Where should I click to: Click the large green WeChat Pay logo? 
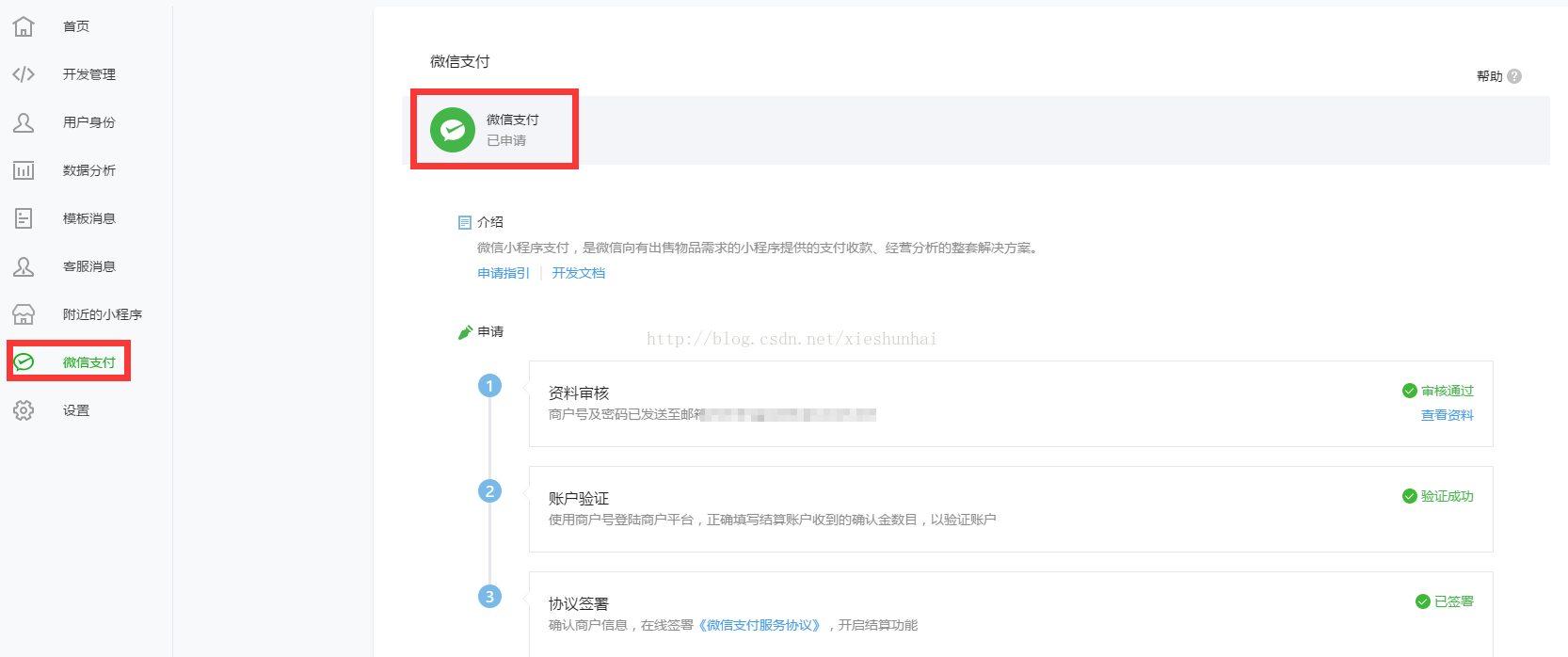coord(453,130)
